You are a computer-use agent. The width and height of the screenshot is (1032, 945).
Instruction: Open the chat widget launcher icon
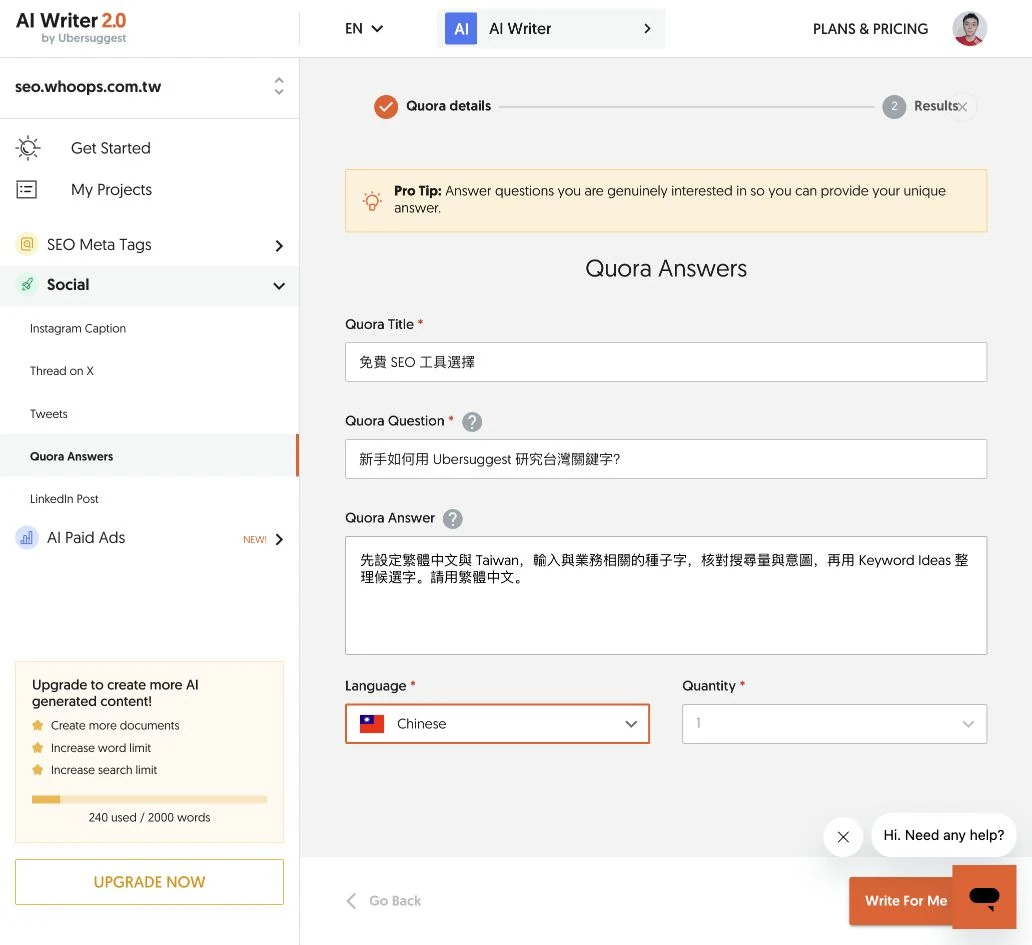click(x=984, y=897)
